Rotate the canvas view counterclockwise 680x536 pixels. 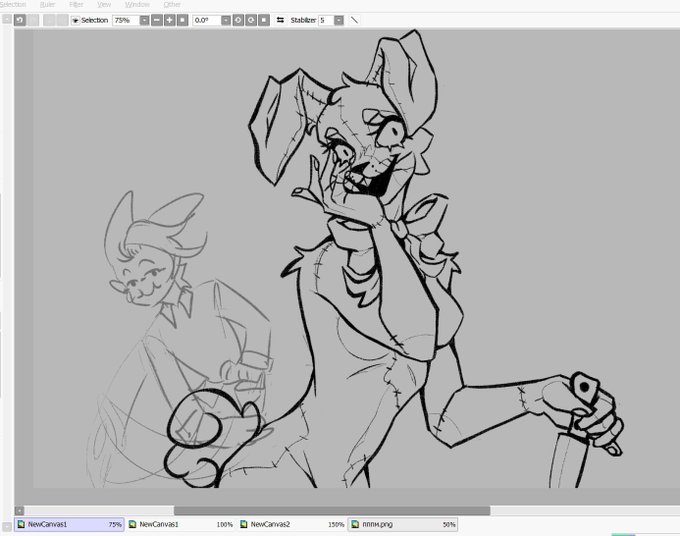[x=238, y=20]
